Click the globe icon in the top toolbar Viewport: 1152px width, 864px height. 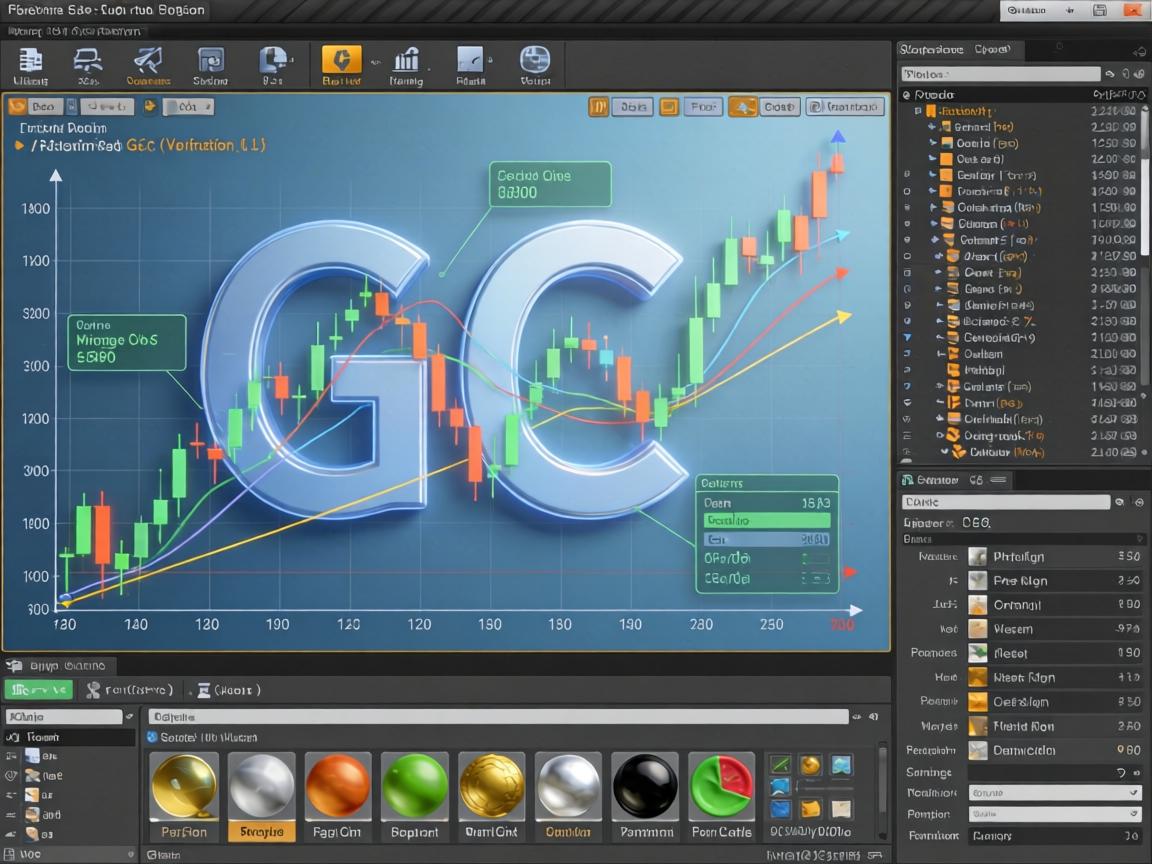pyautogui.click(x=535, y=62)
